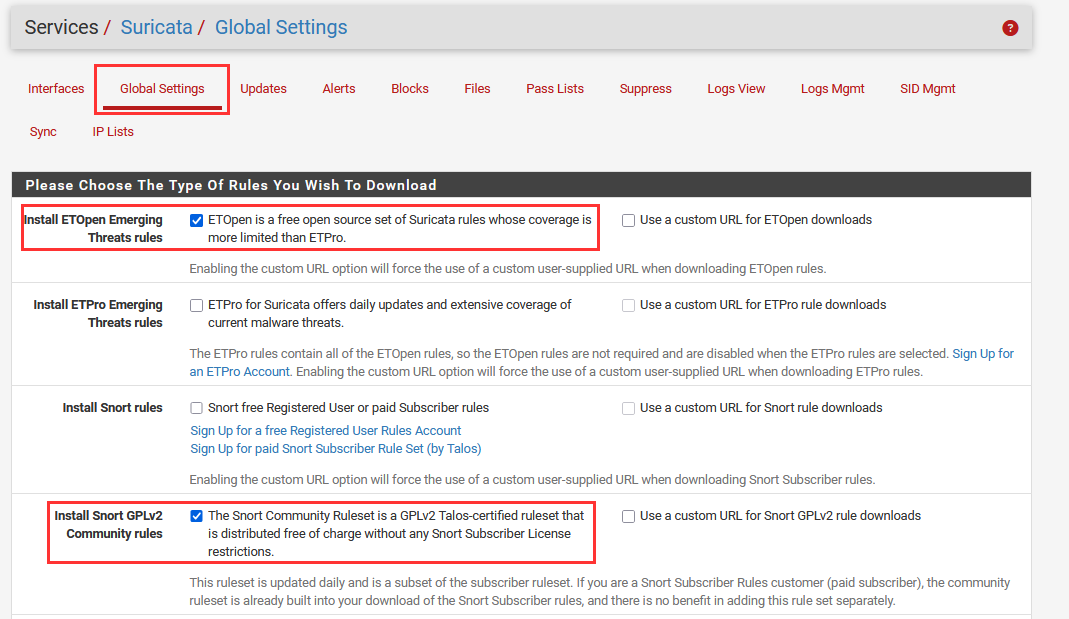Viewport: 1069px width, 619px height.
Task: Switch to the Updates tab
Action: point(263,89)
